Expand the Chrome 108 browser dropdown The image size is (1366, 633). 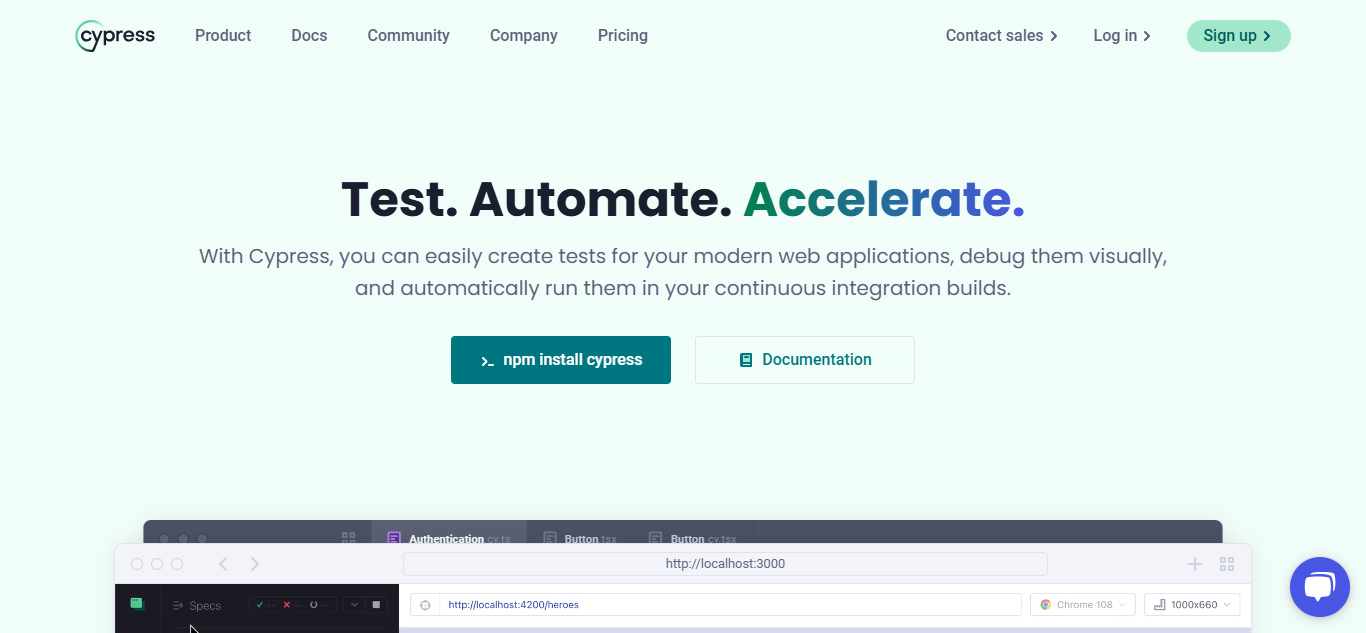coord(1083,605)
